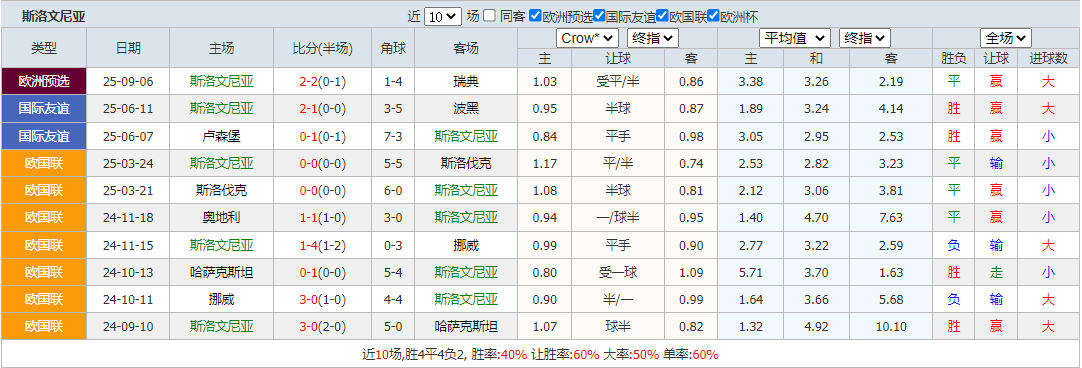The height and width of the screenshot is (368, 1082).
Task: Click 负 result in 24-11-15 row
Action: (954, 245)
